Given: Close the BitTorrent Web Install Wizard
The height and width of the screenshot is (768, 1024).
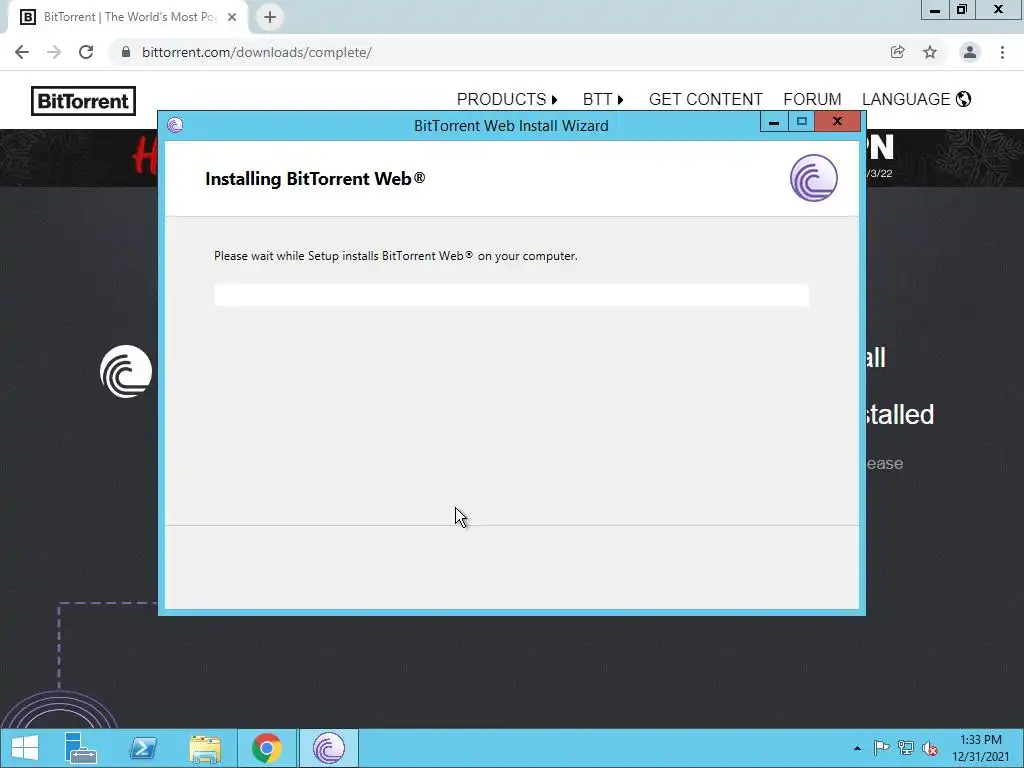Looking at the screenshot, I should coord(837,121).
